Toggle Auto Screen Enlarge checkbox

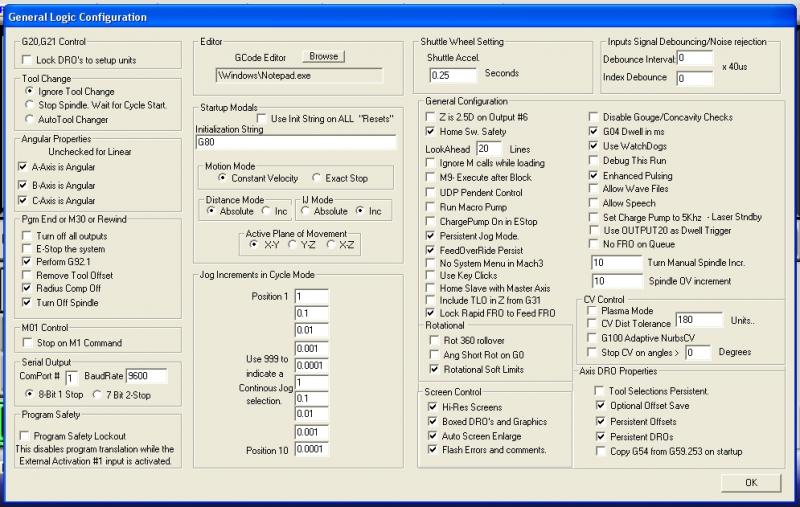point(433,436)
